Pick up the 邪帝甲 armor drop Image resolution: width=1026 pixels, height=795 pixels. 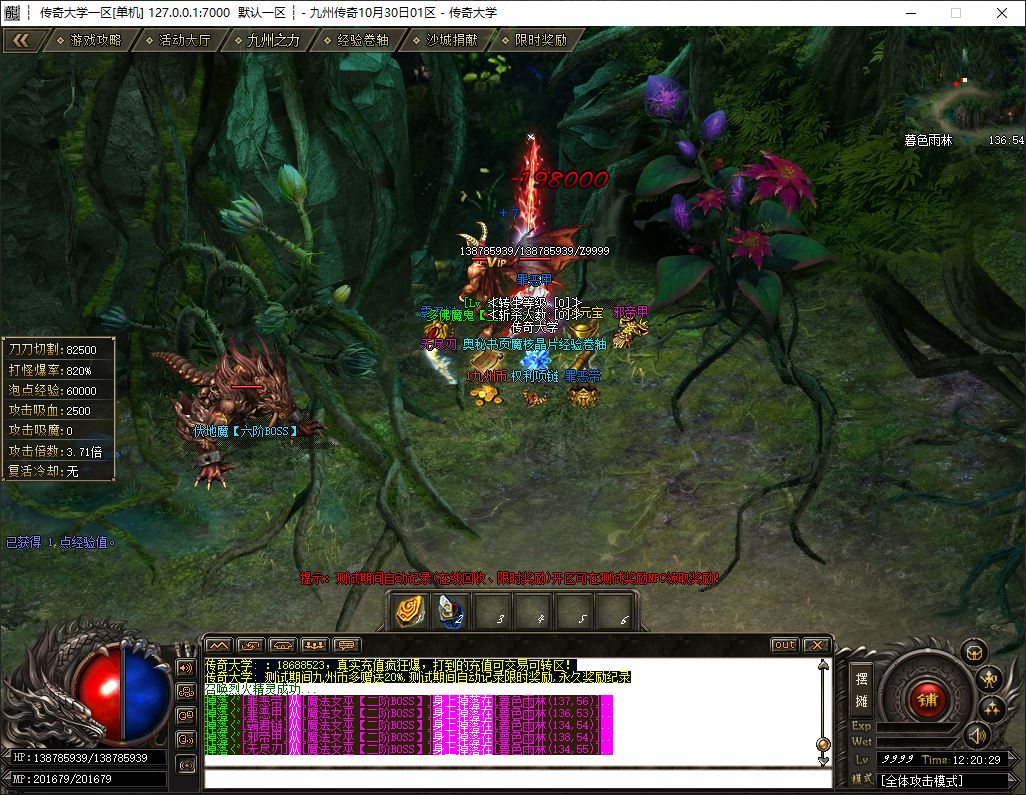point(632,331)
